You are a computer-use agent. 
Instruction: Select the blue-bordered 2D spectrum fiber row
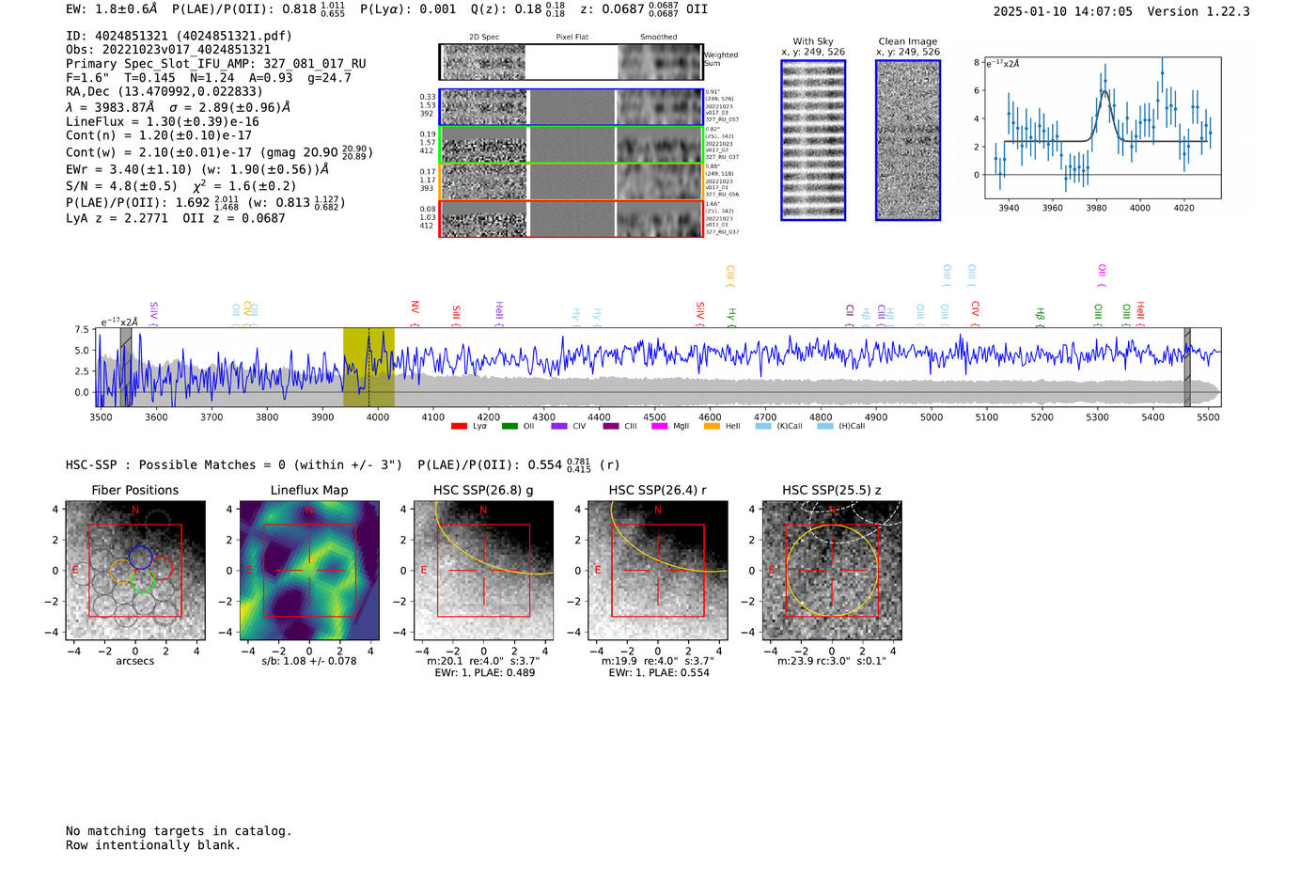click(x=572, y=107)
